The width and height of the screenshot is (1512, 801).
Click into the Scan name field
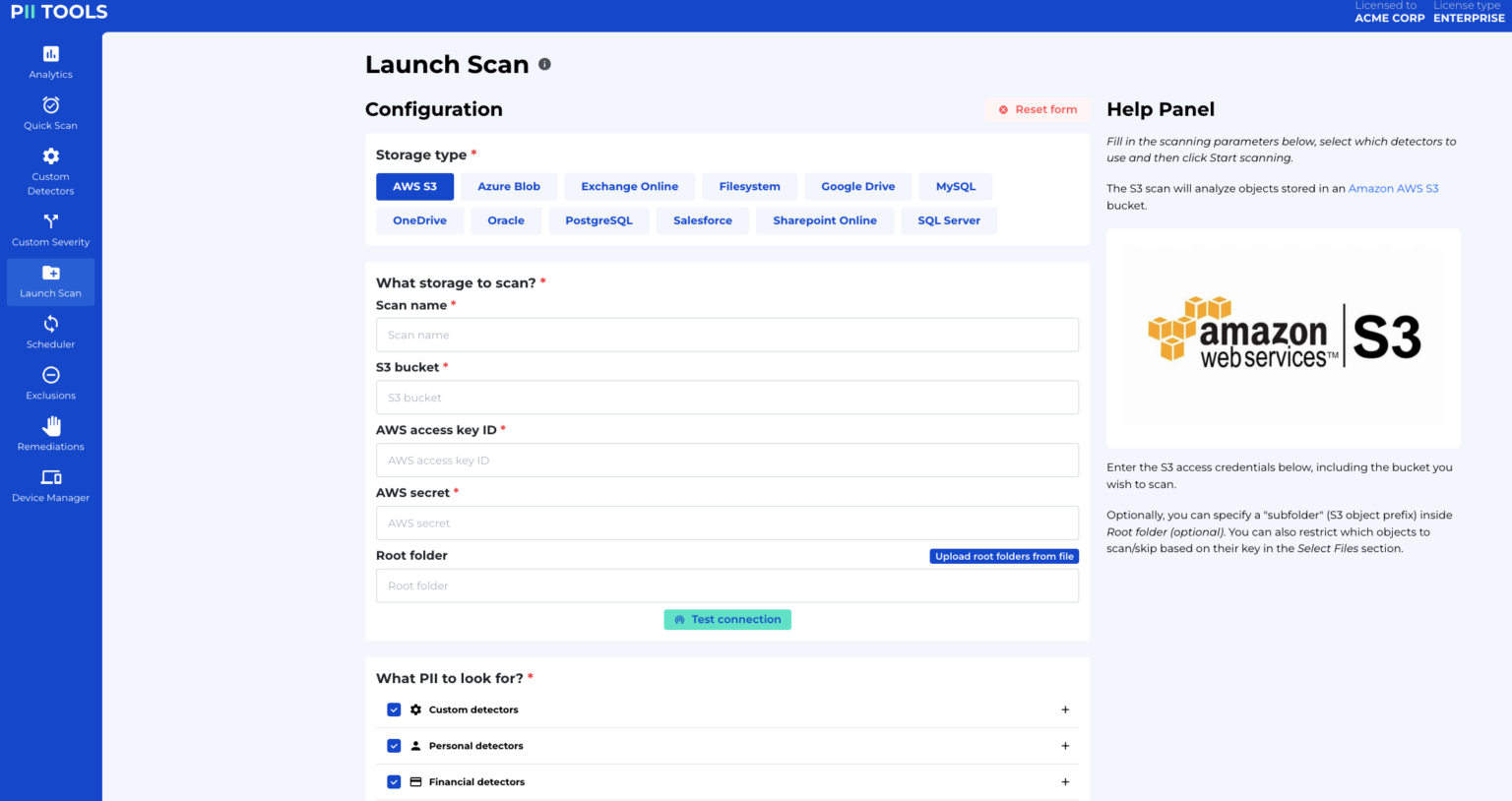coord(726,336)
